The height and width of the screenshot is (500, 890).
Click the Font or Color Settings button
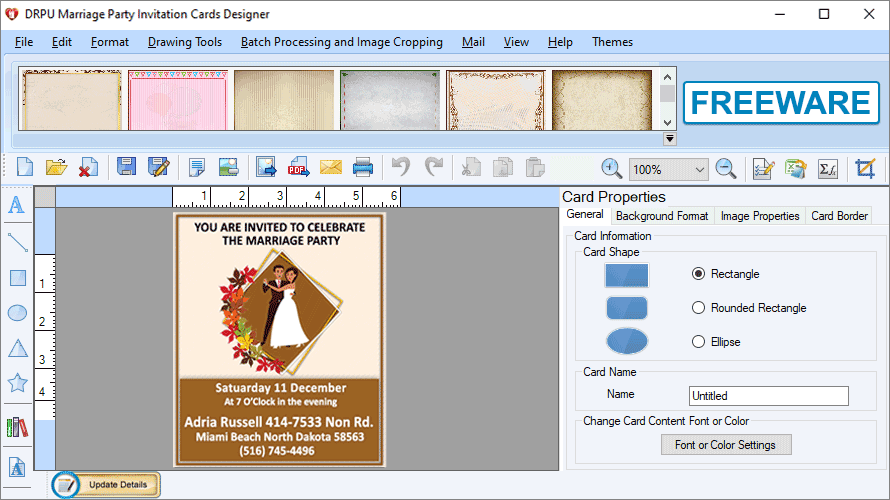pos(725,445)
